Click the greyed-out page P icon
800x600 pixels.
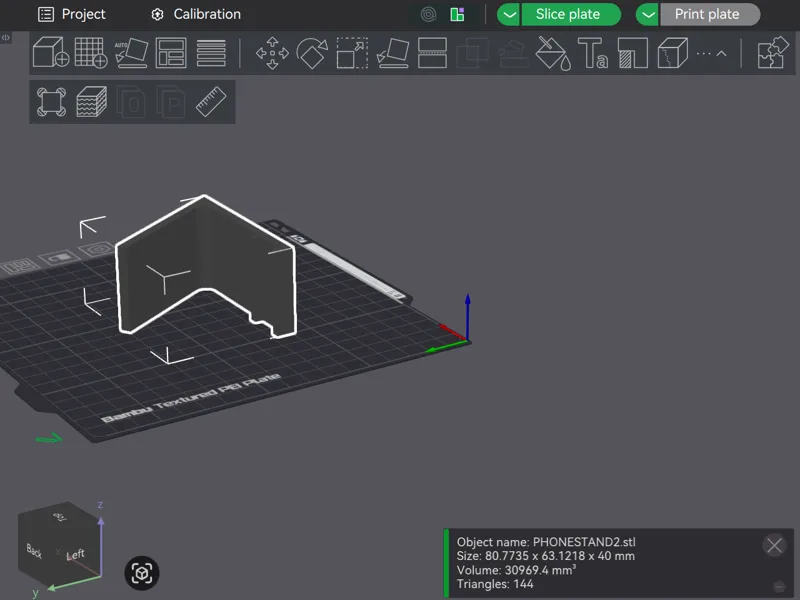click(x=171, y=102)
